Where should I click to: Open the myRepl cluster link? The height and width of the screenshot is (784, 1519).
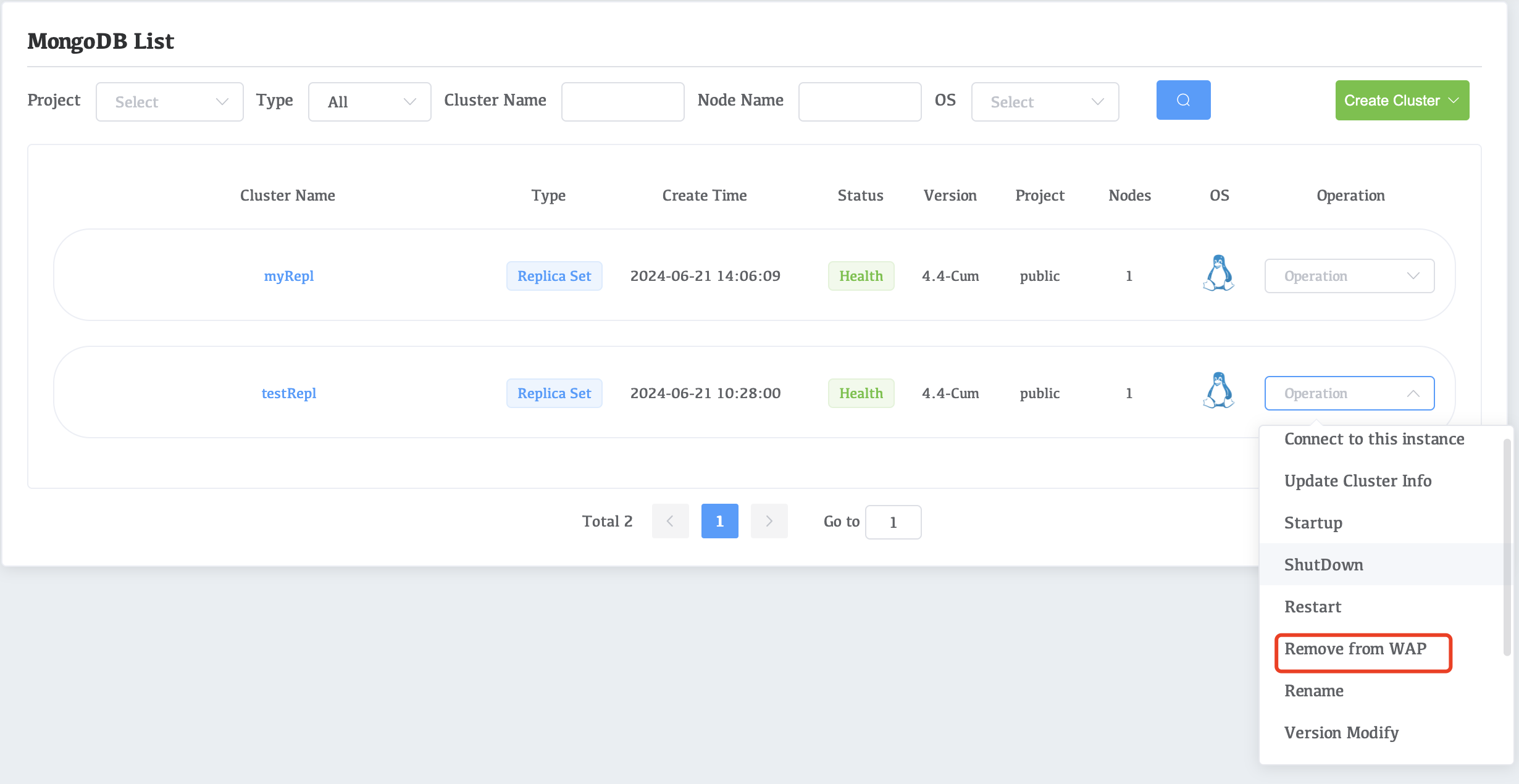pyautogui.click(x=288, y=276)
